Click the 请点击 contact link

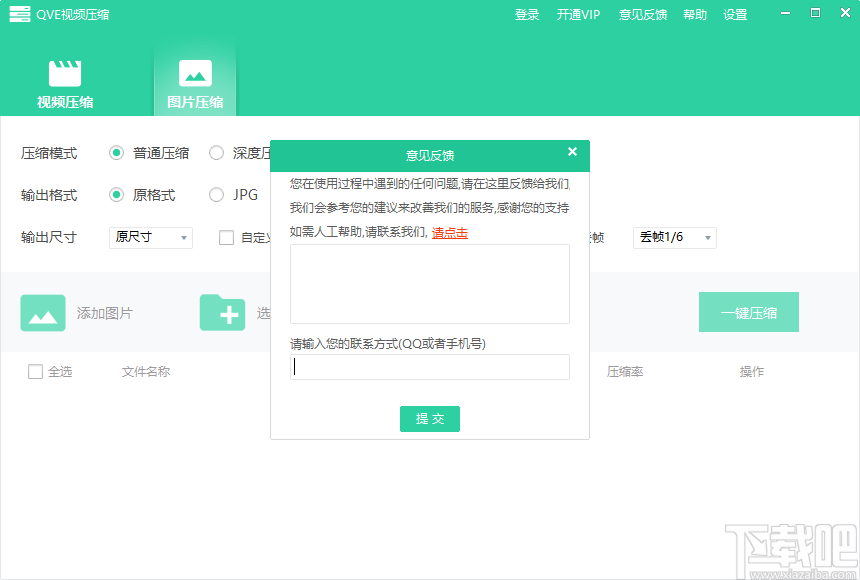point(449,233)
